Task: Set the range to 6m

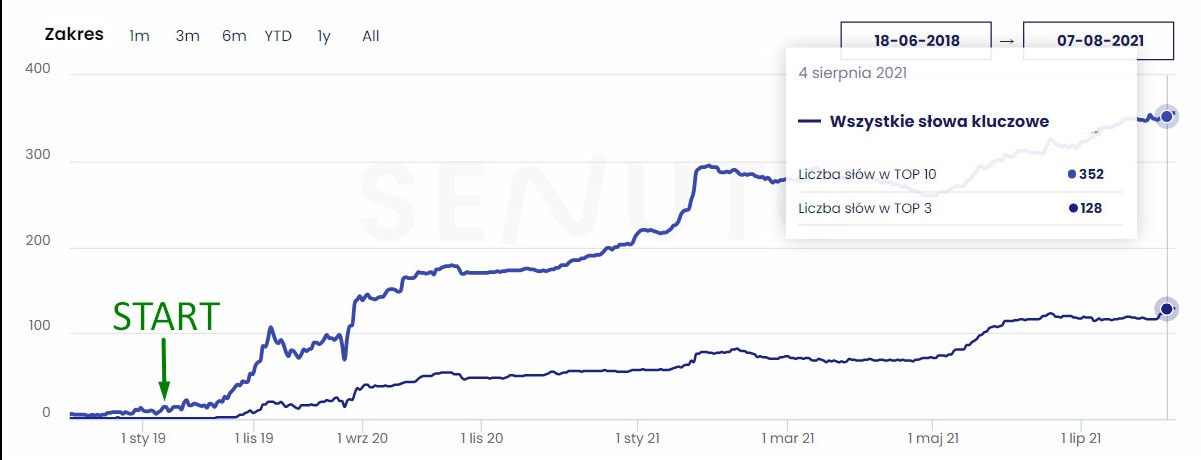Action: pos(234,36)
